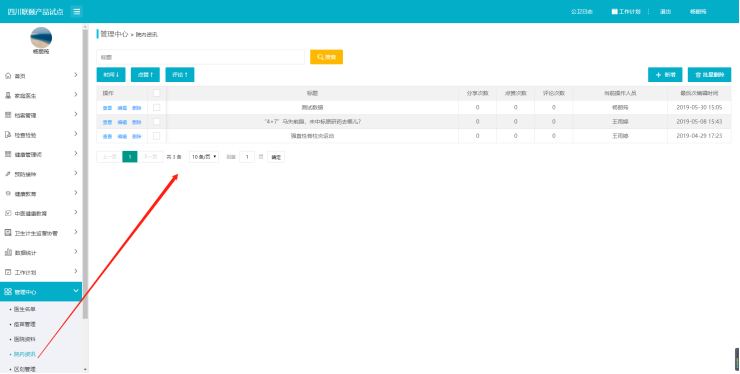Click 编辑 for the 测试数据 row
This screenshot has height=374, width=740.
[122, 108]
